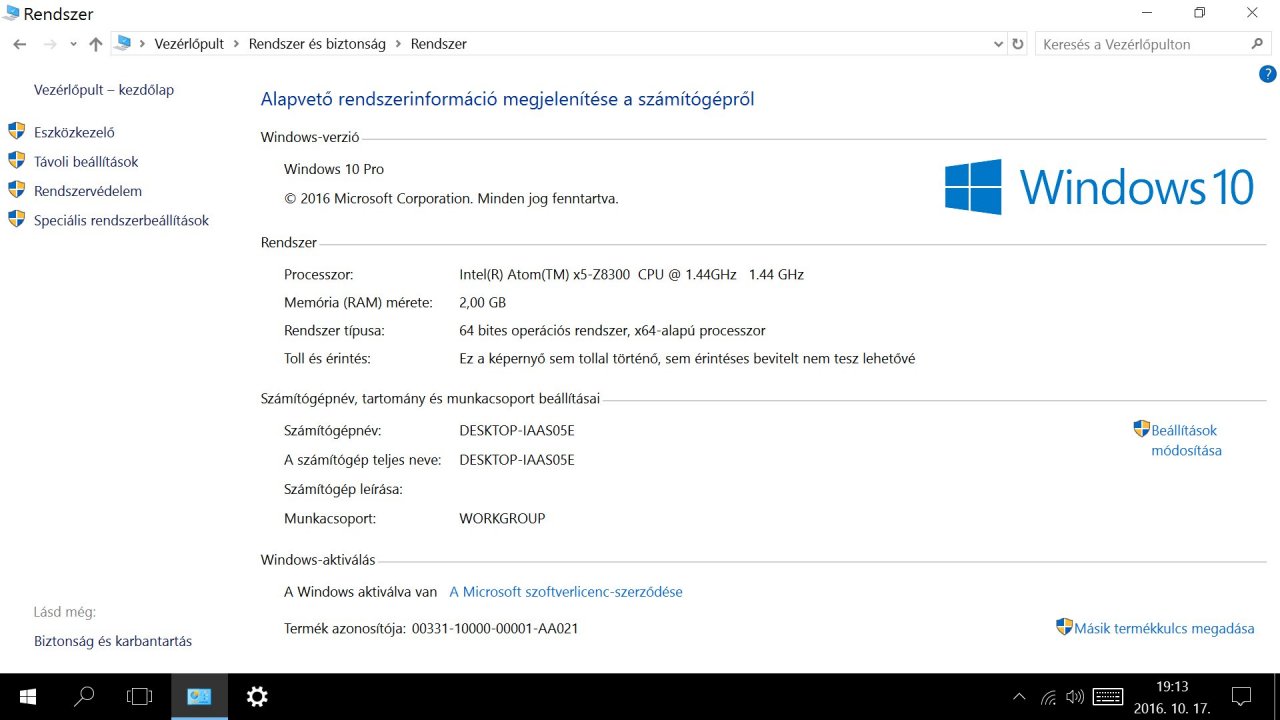
Task: Click shield icon next to Beállítások módosítása
Action: (1141, 429)
